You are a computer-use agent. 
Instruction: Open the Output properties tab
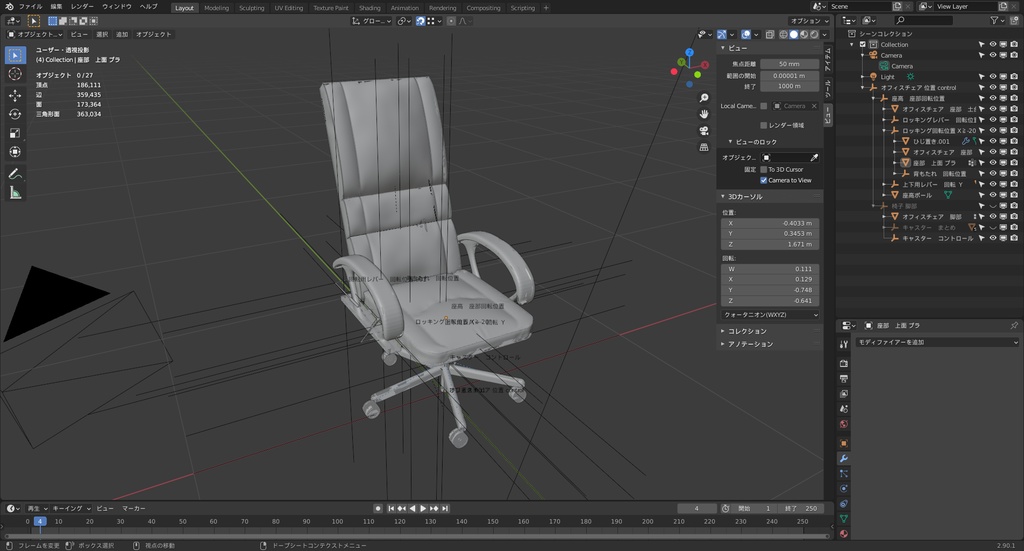tap(844, 379)
